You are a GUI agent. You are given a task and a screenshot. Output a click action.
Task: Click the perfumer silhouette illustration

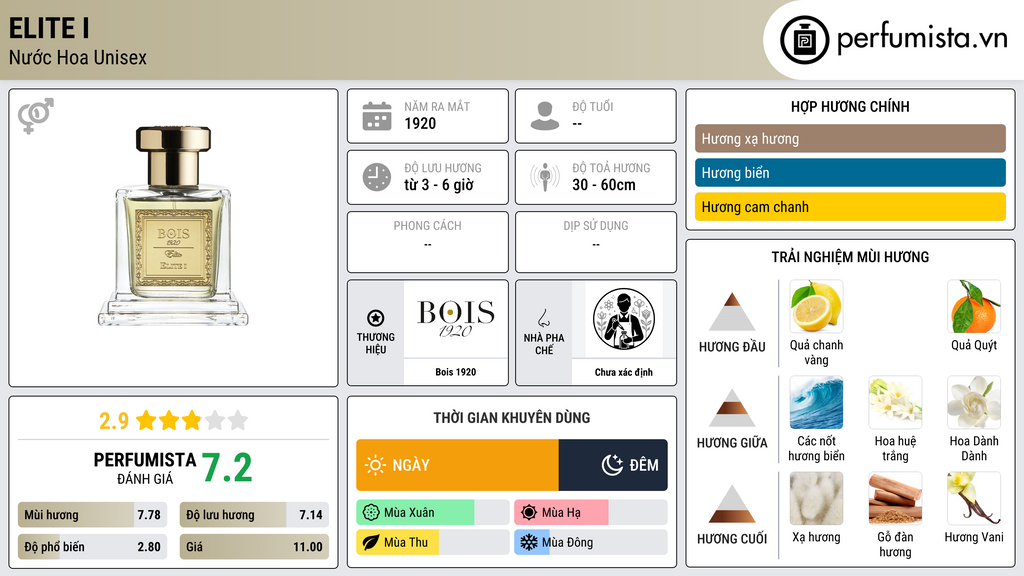click(x=624, y=319)
